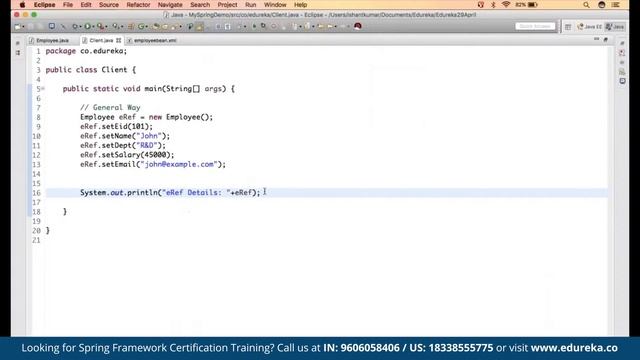
Task: Maximize the editor area icon
Action: point(606,39)
